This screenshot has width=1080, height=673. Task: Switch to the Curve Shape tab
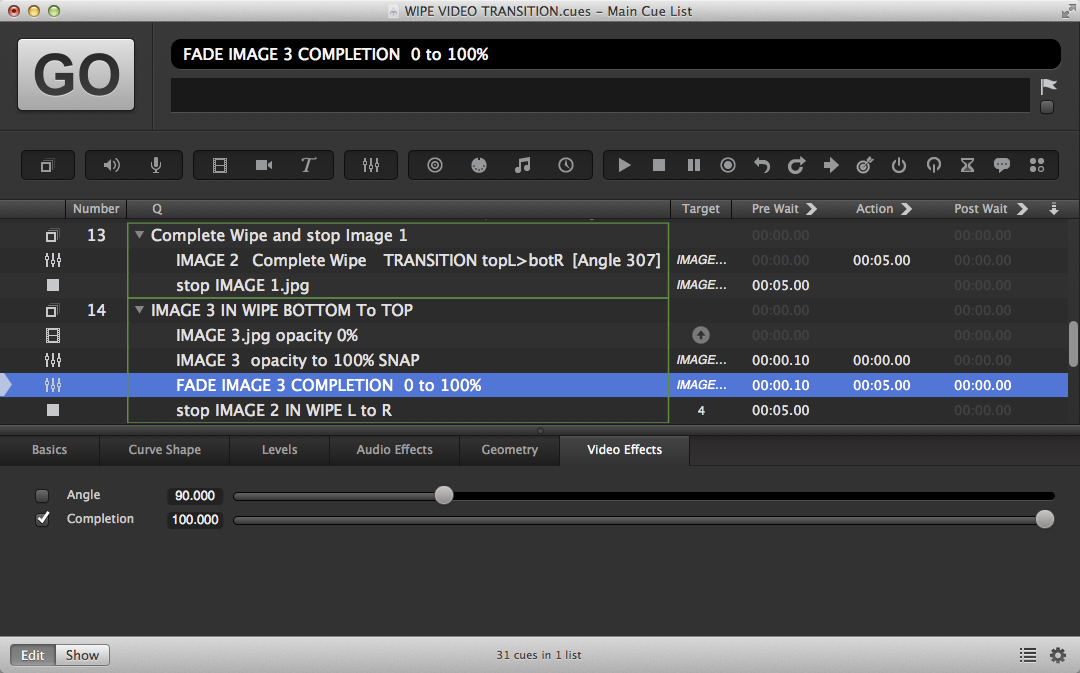coord(164,450)
